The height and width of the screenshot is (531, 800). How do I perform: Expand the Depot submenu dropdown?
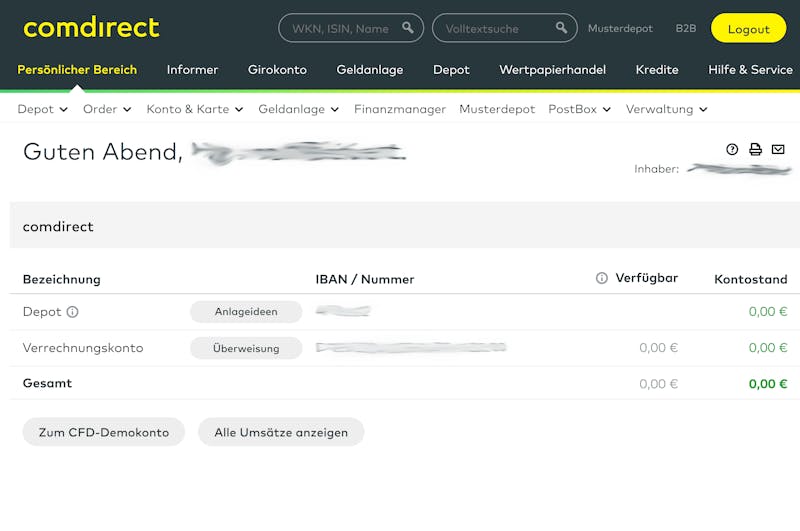[x=42, y=109]
